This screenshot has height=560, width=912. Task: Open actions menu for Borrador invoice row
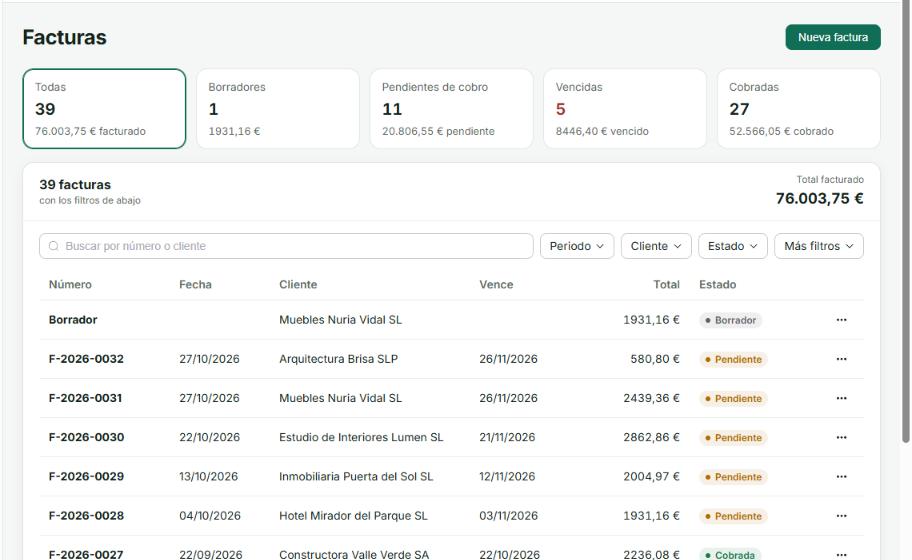click(x=841, y=320)
